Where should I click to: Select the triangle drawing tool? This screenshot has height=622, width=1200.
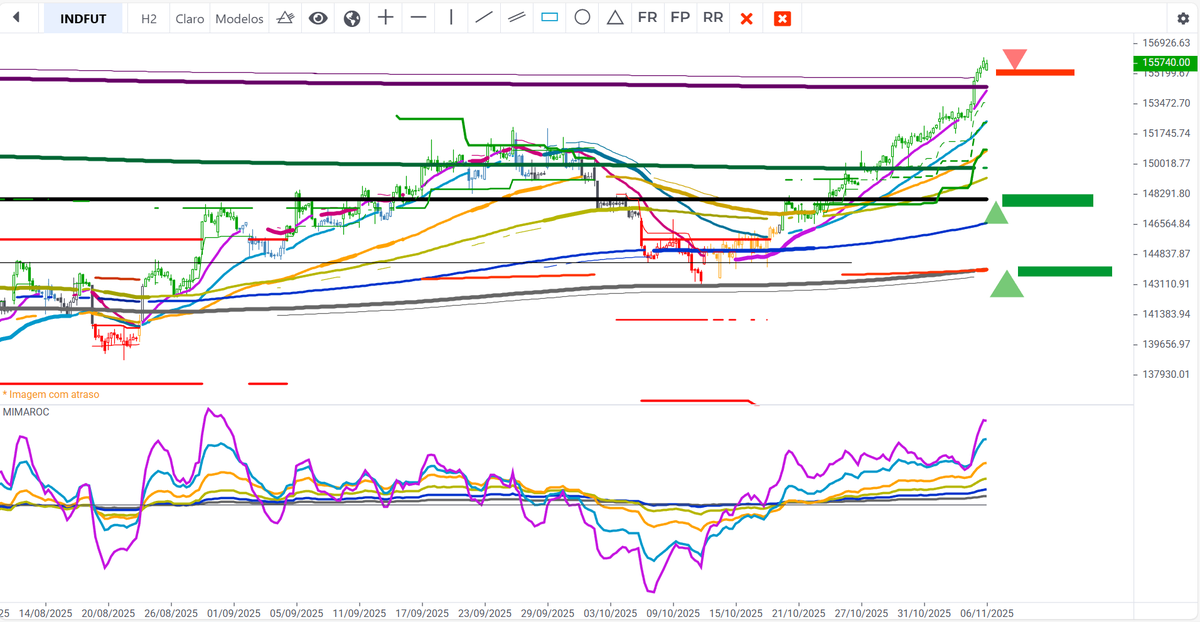(x=616, y=18)
